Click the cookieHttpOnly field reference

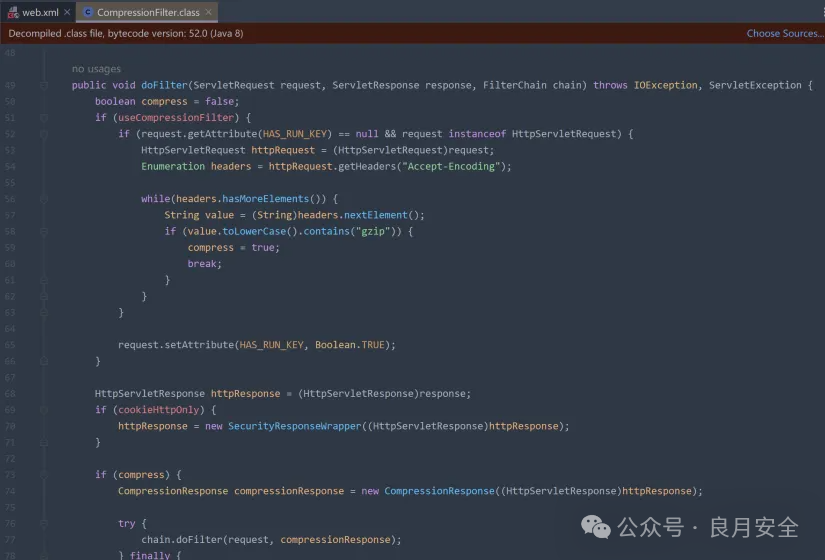158,410
